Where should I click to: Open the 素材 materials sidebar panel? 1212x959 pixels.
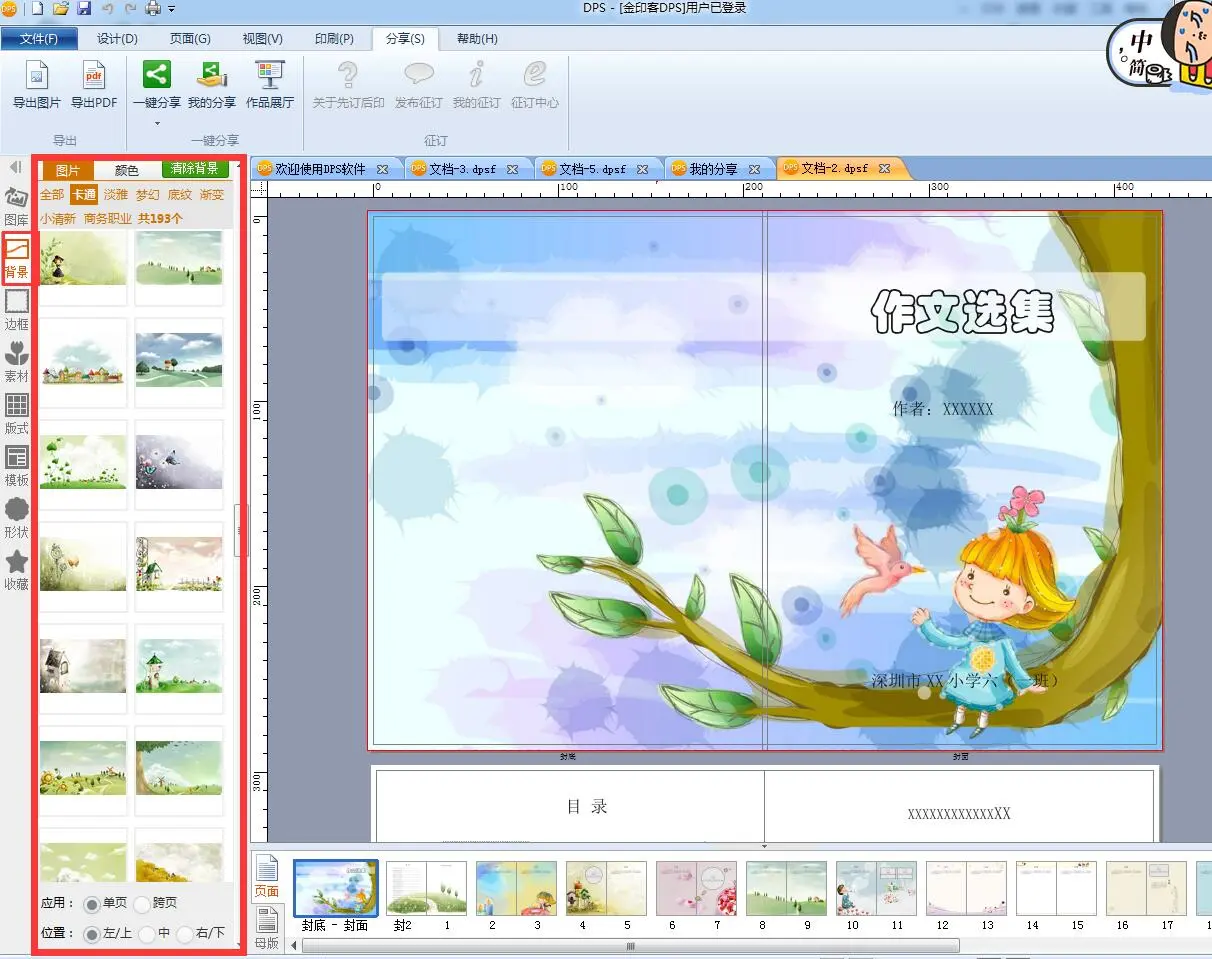(x=17, y=353)
